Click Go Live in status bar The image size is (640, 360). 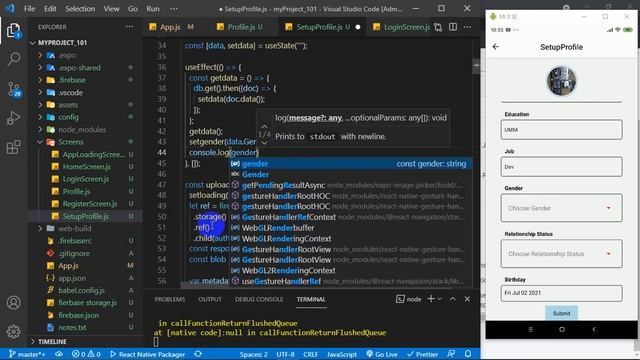[382, 354]
